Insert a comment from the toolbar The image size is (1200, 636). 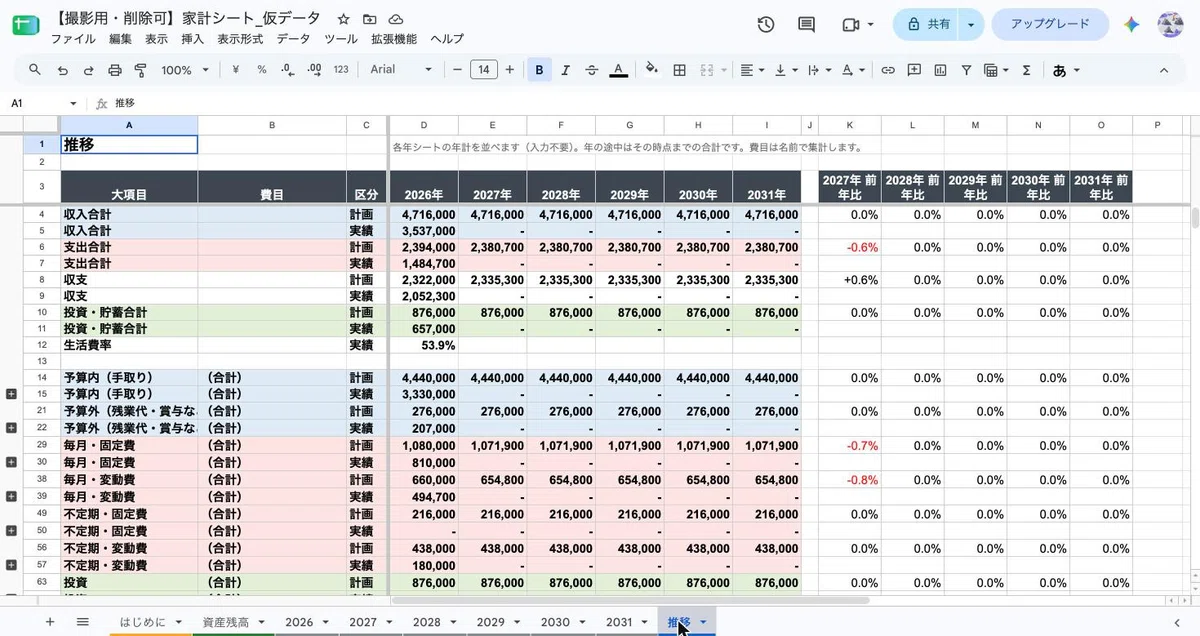tap(914, 70)
